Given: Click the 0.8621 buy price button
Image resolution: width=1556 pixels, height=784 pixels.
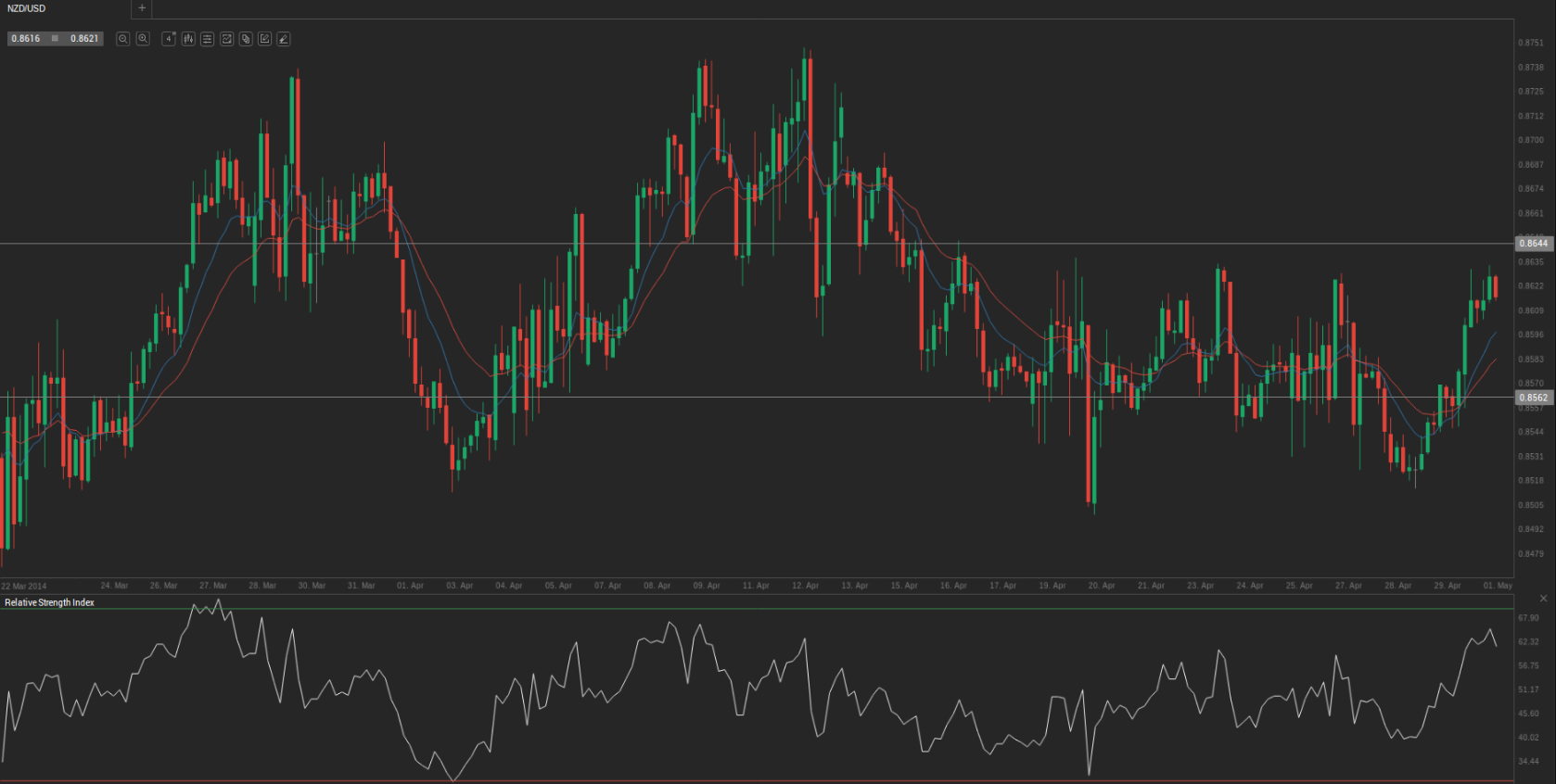Looking at the screenshot, I should (84, 39).
